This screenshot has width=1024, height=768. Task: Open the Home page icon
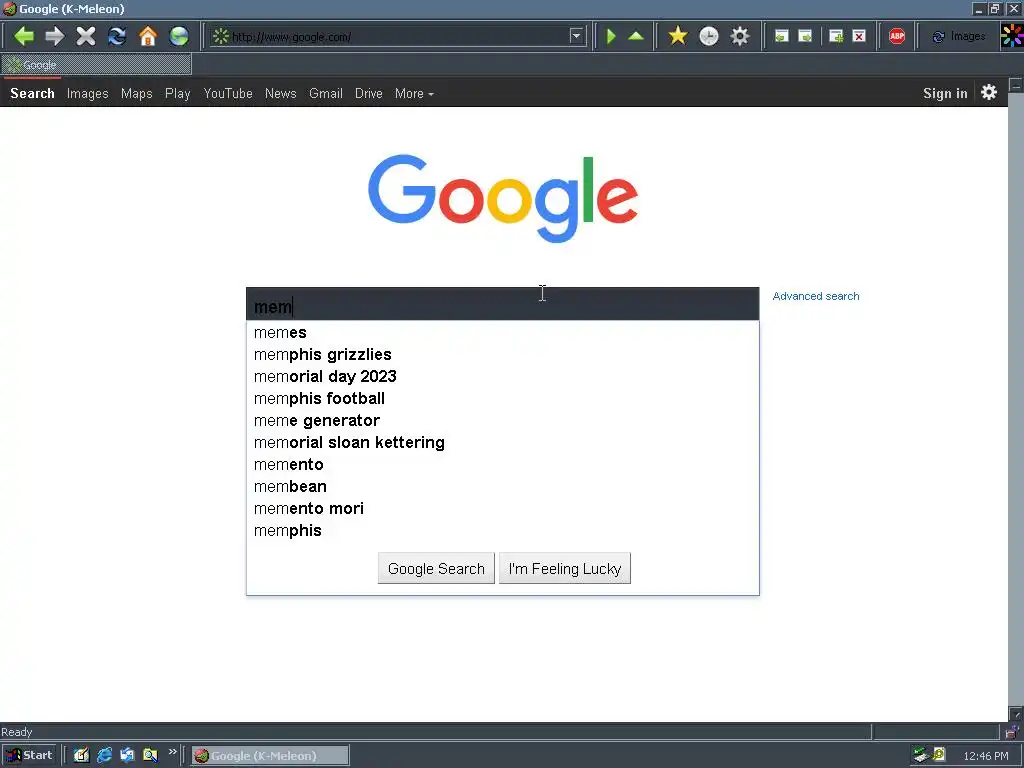[148, 36]
